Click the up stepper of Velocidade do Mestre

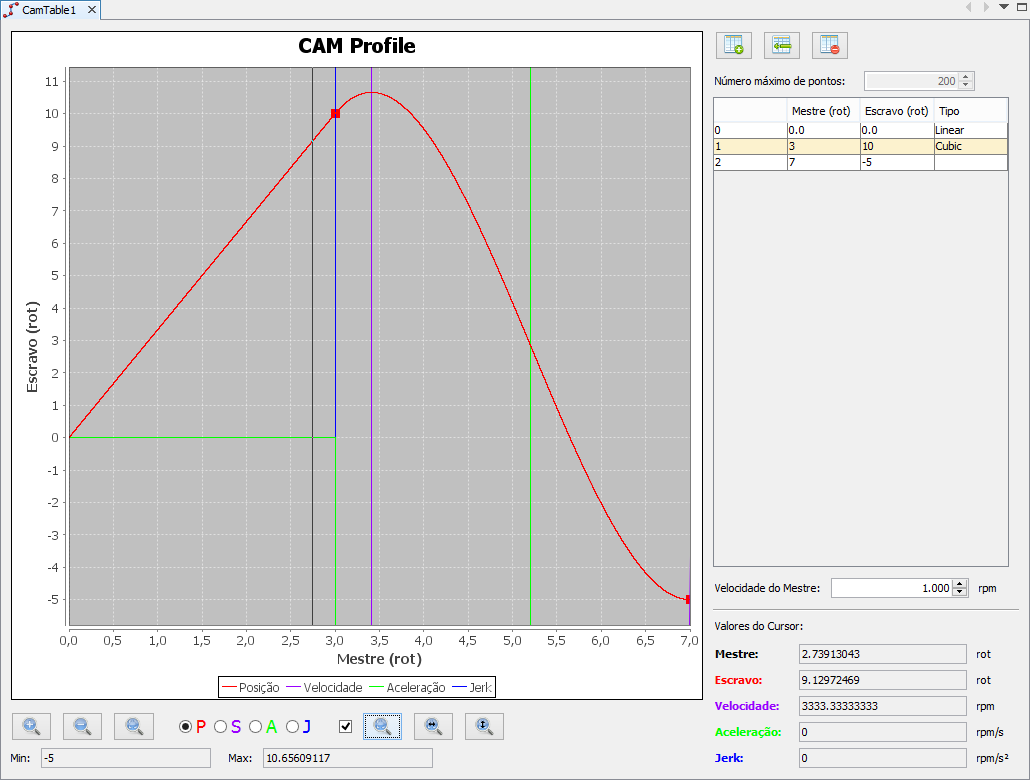[957, 582]
